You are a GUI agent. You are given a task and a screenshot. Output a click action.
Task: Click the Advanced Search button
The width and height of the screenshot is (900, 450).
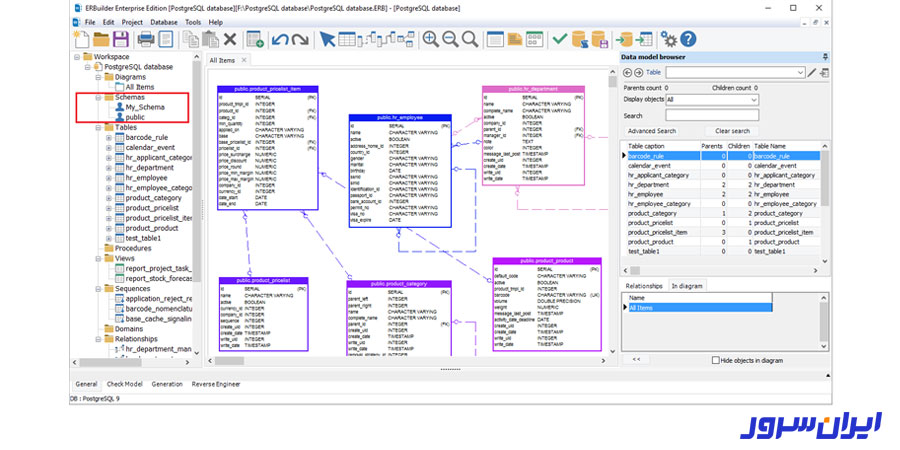(x=651, y=131)
